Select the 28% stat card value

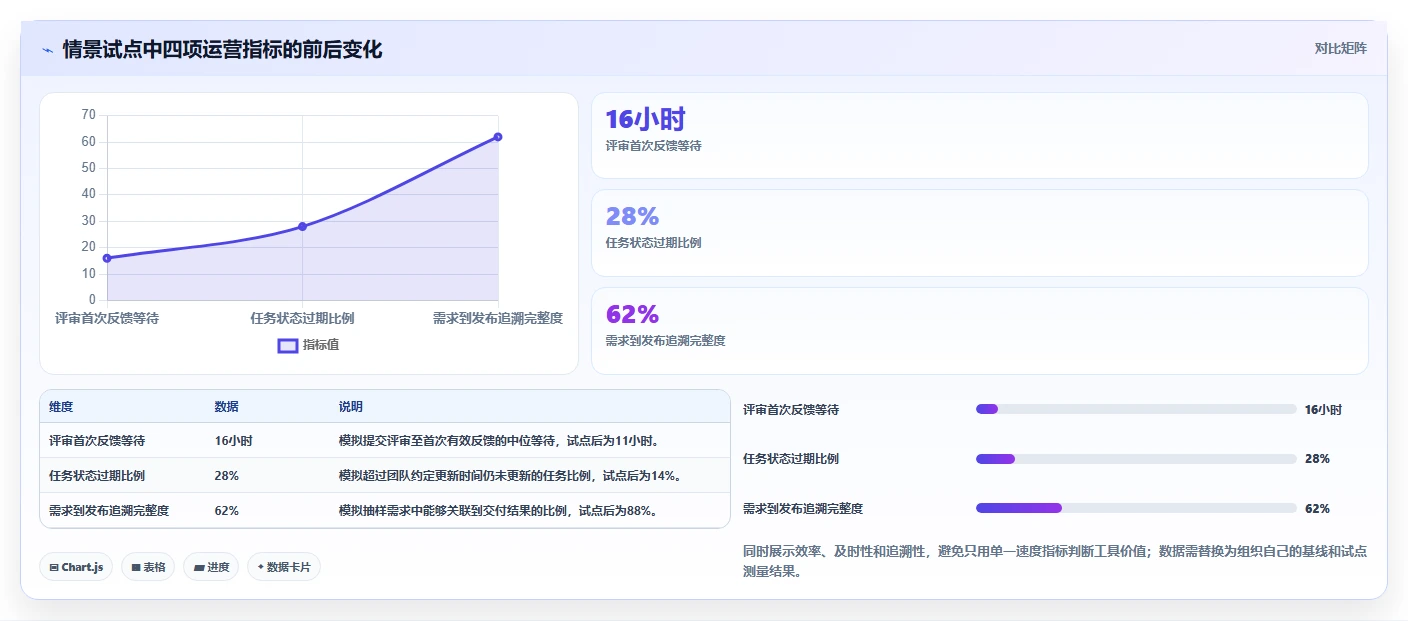(632, 216)
